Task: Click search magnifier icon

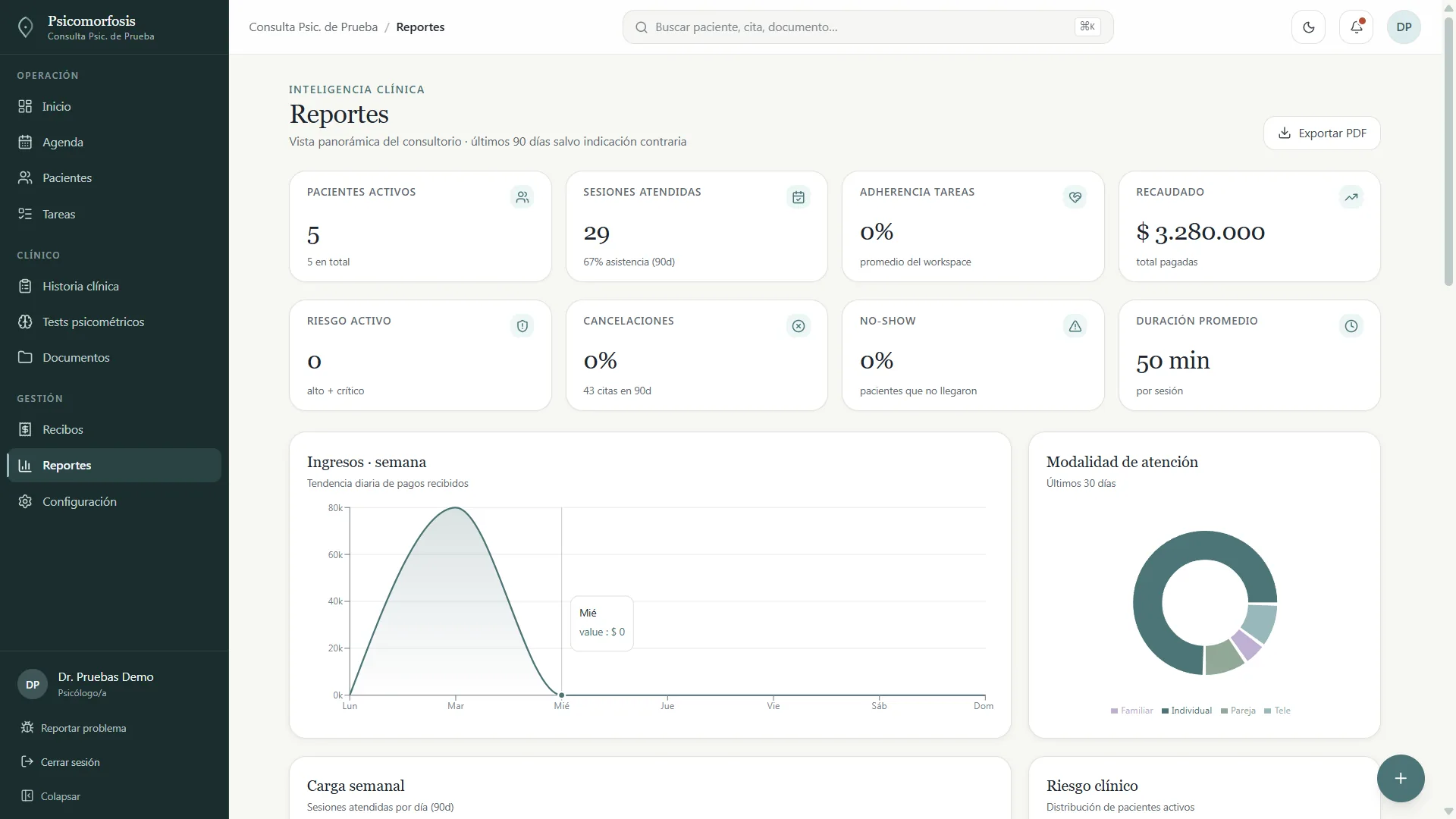Action: click(642, 27)
